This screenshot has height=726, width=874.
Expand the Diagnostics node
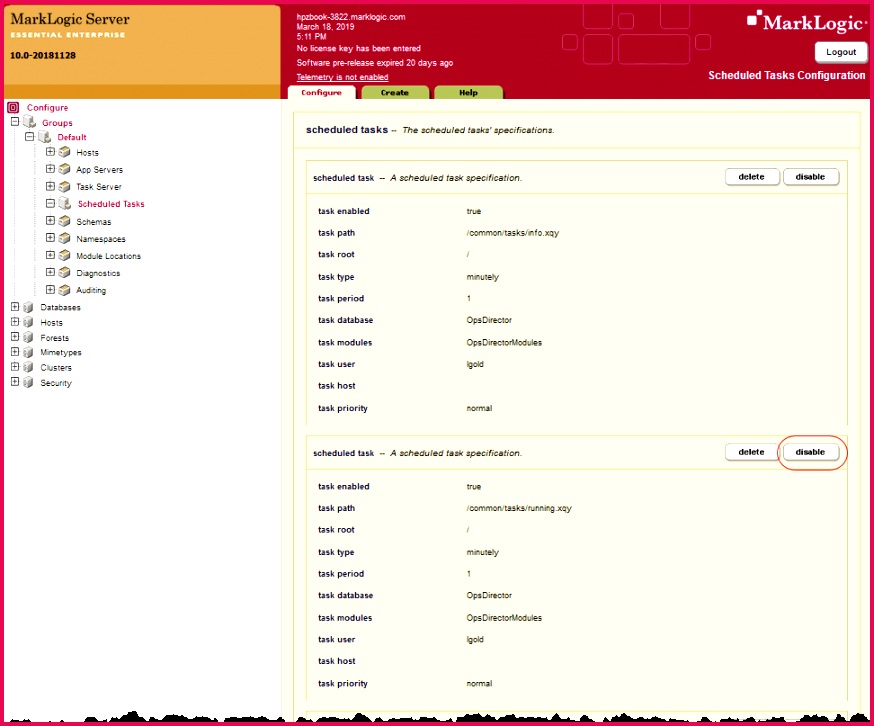click(50, 272)
